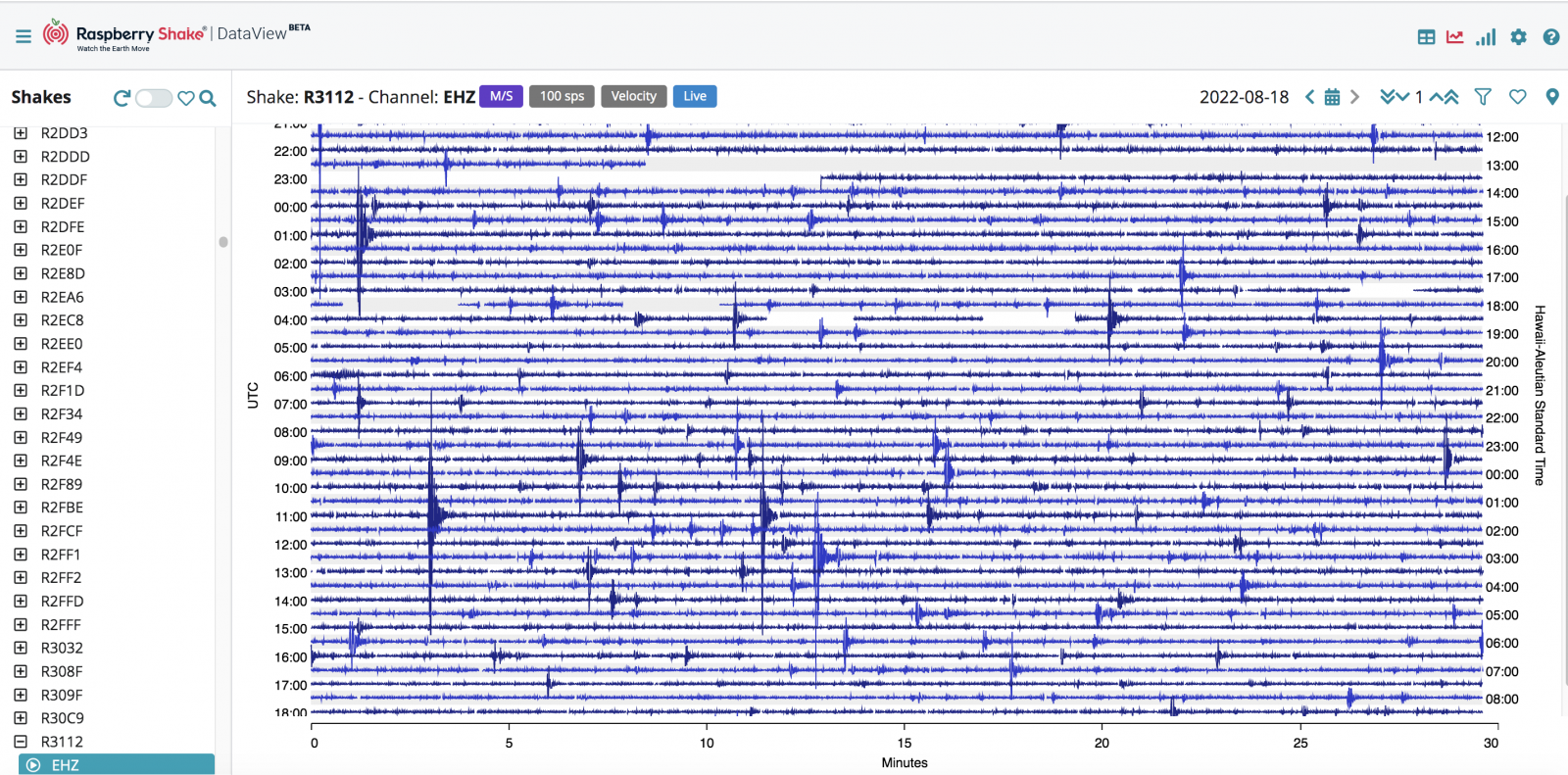Expand the R2DDF station node
Image resolution: width=1568 pixels, height=775 pixels.
click(x=21, y=180)
